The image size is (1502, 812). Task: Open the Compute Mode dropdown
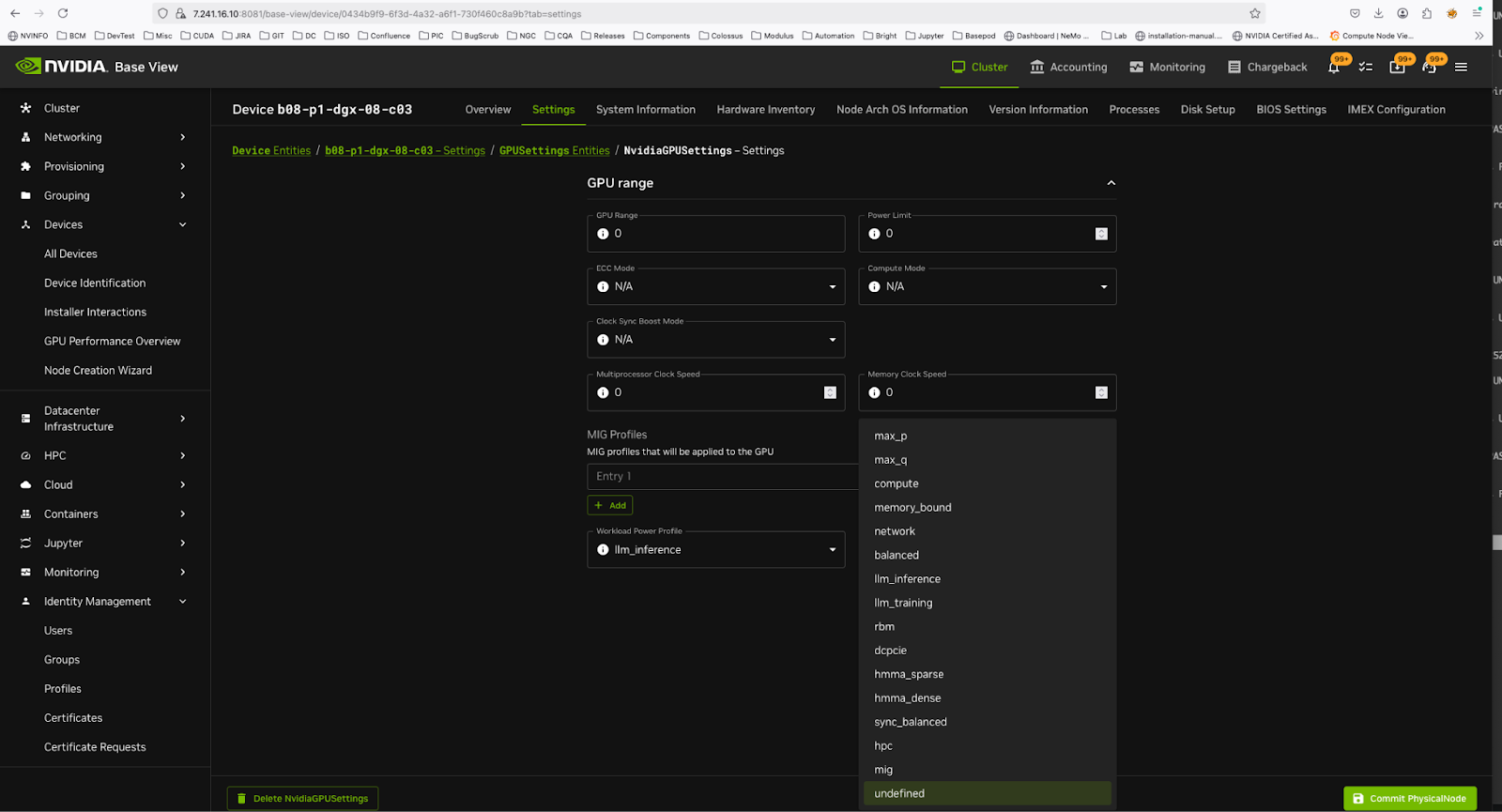pos(987,286)
